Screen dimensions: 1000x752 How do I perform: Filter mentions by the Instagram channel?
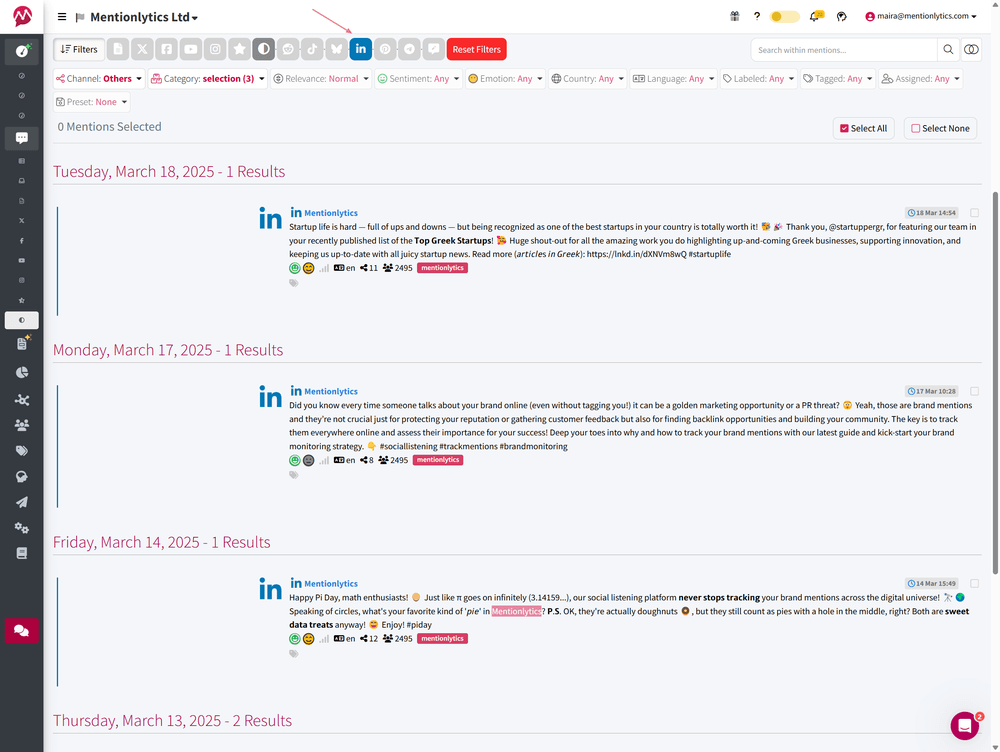point(215,49)
